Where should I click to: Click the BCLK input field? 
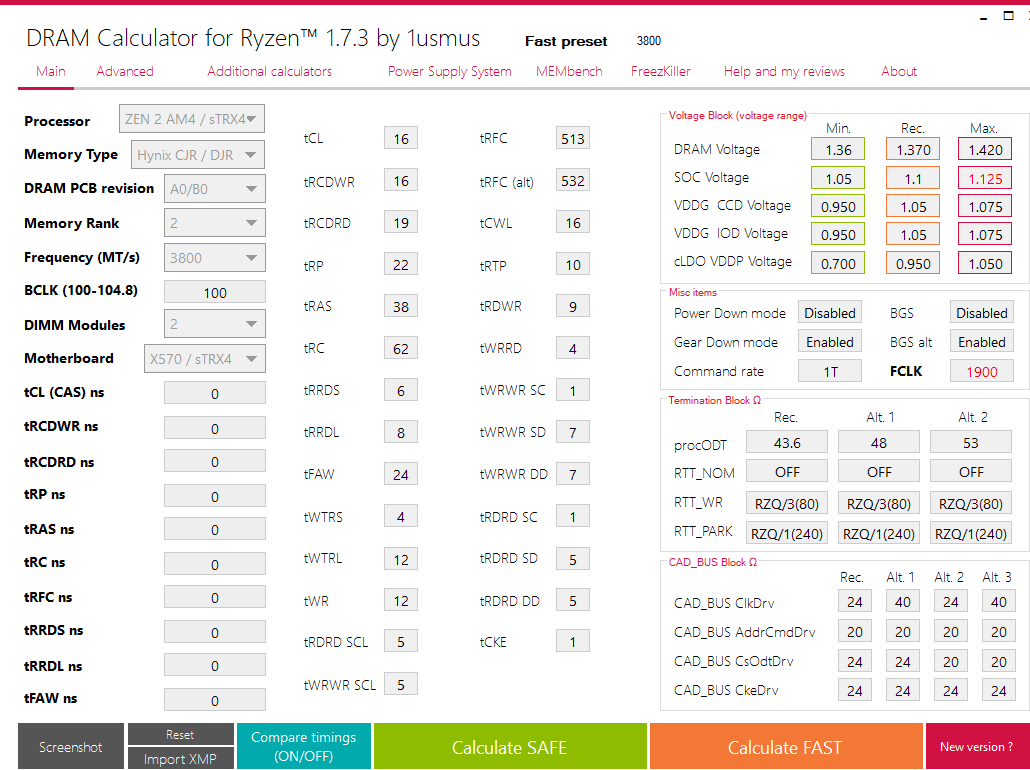click(215, 292)
